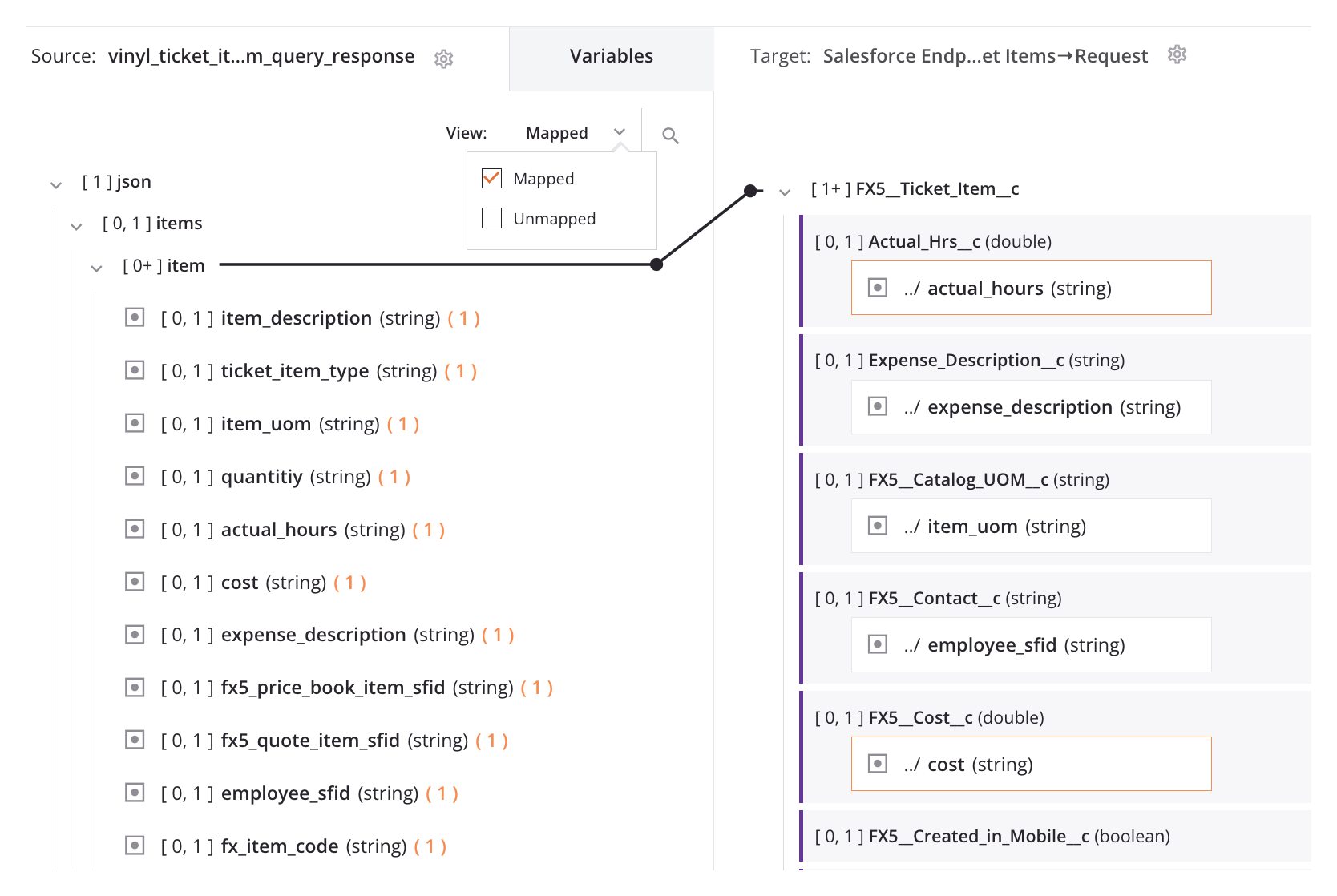Click icon in target ../expense_description mapping

(x=878, y=407)
